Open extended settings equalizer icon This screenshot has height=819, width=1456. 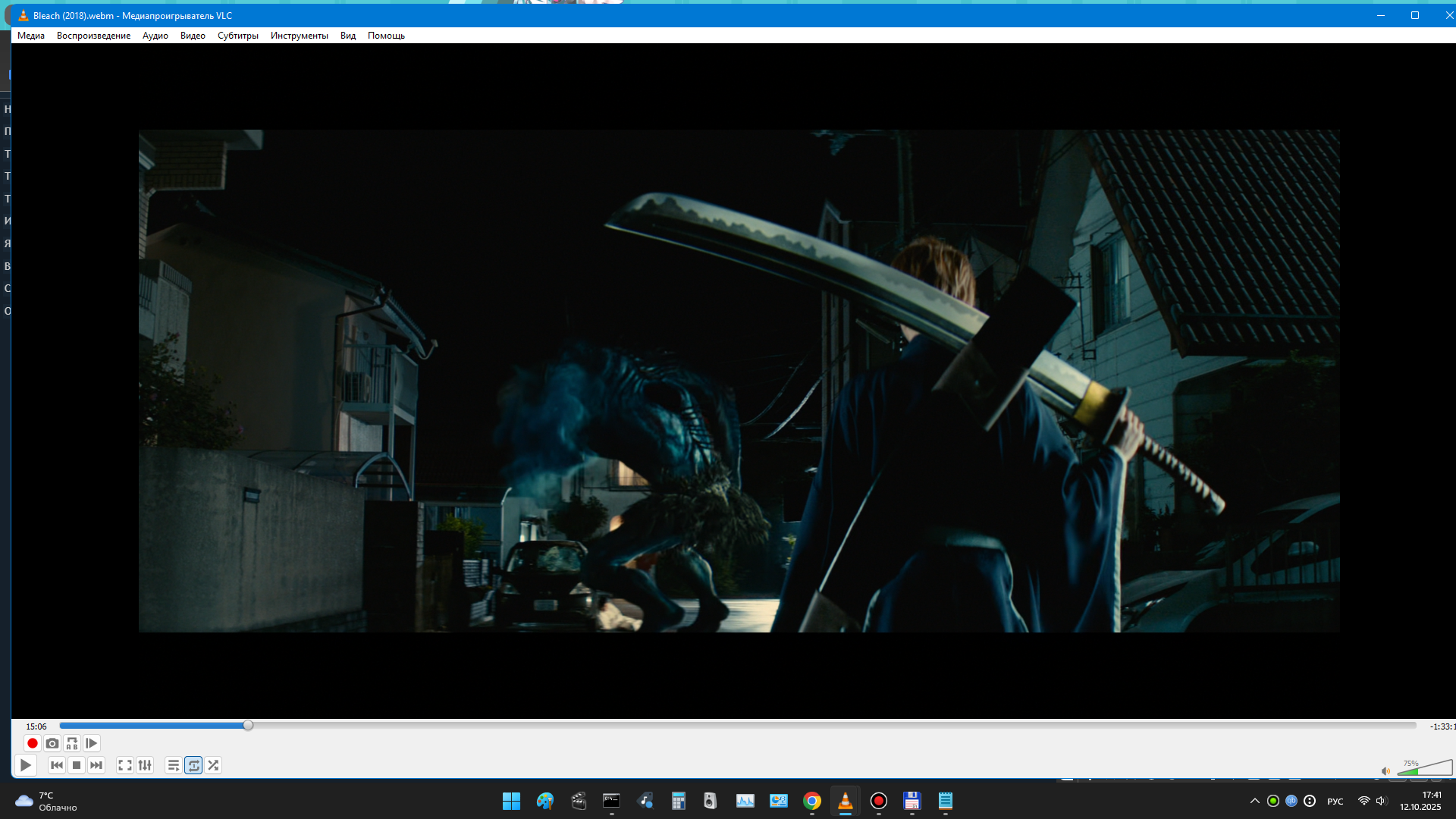point(145,765)
